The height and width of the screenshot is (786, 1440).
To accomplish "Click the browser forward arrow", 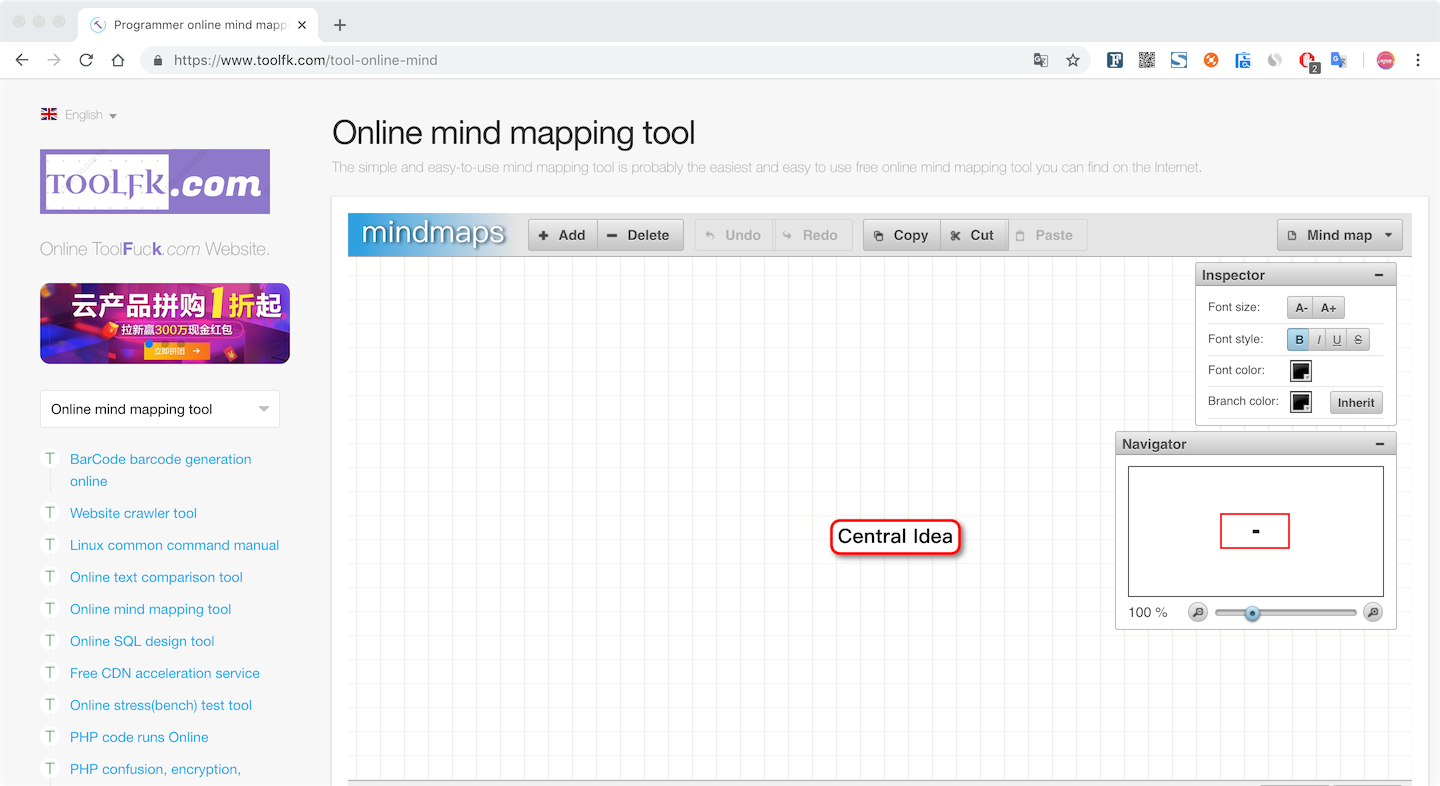I will click(54, 60).
